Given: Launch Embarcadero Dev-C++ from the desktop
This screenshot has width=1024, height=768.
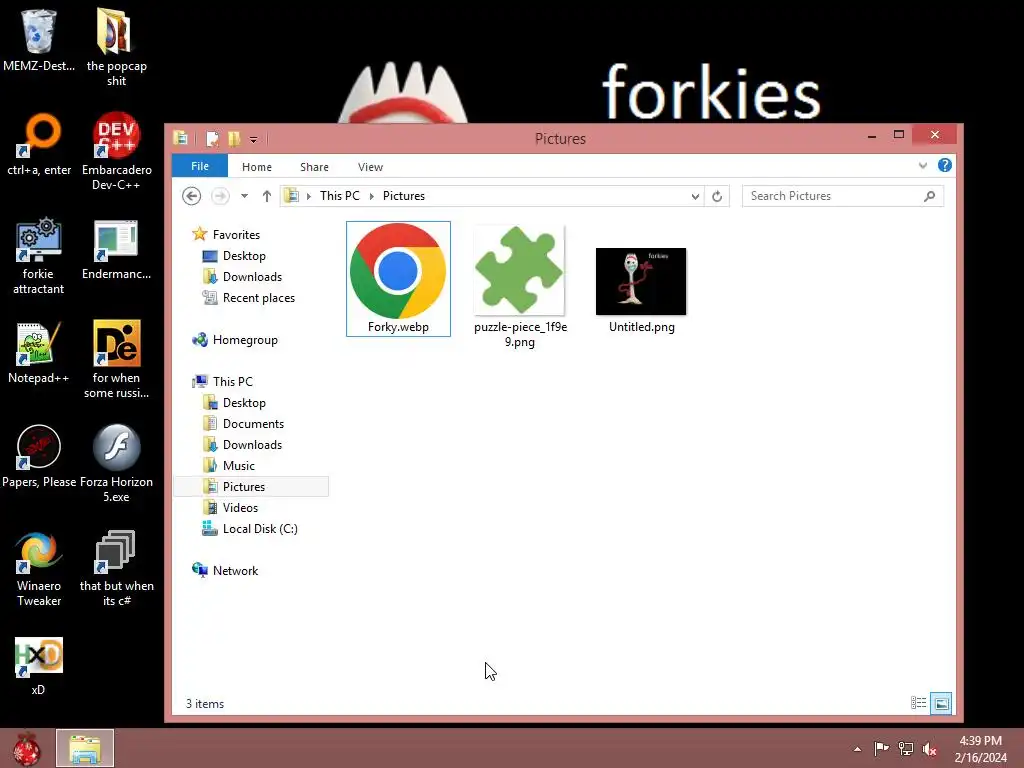Looking at the screenshot, I should coord(116,152).
